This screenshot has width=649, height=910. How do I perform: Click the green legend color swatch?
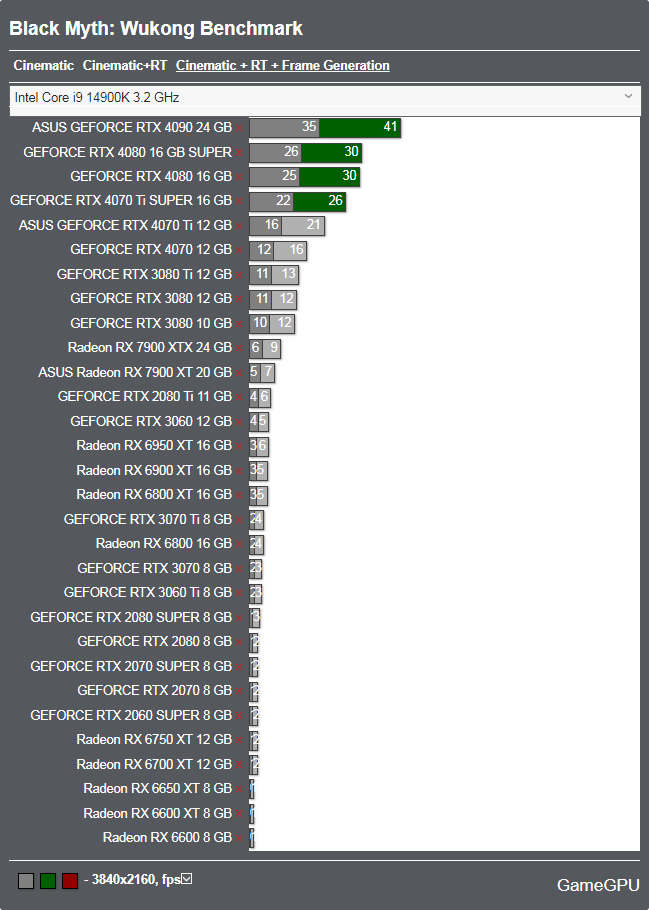(48, 881)
